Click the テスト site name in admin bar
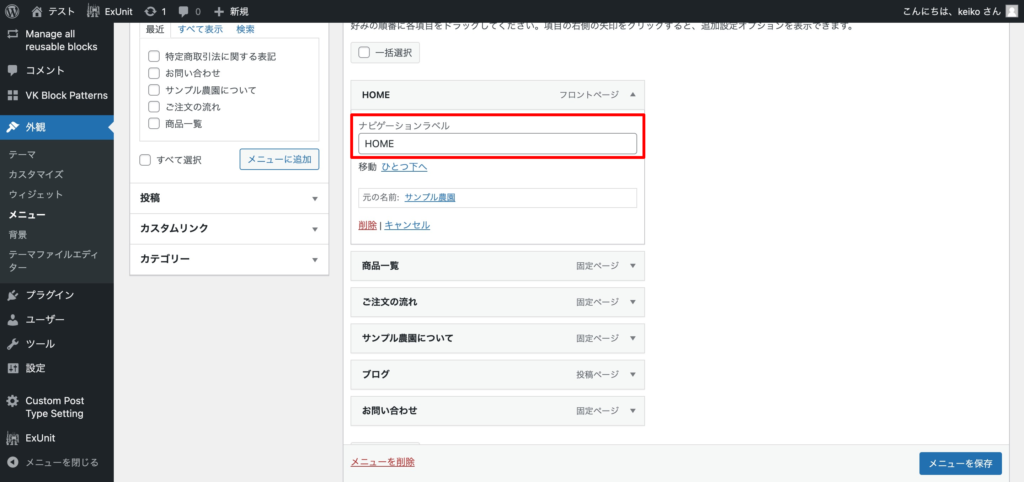Viewport: 1024px width, 482px height. click(61, 11)
